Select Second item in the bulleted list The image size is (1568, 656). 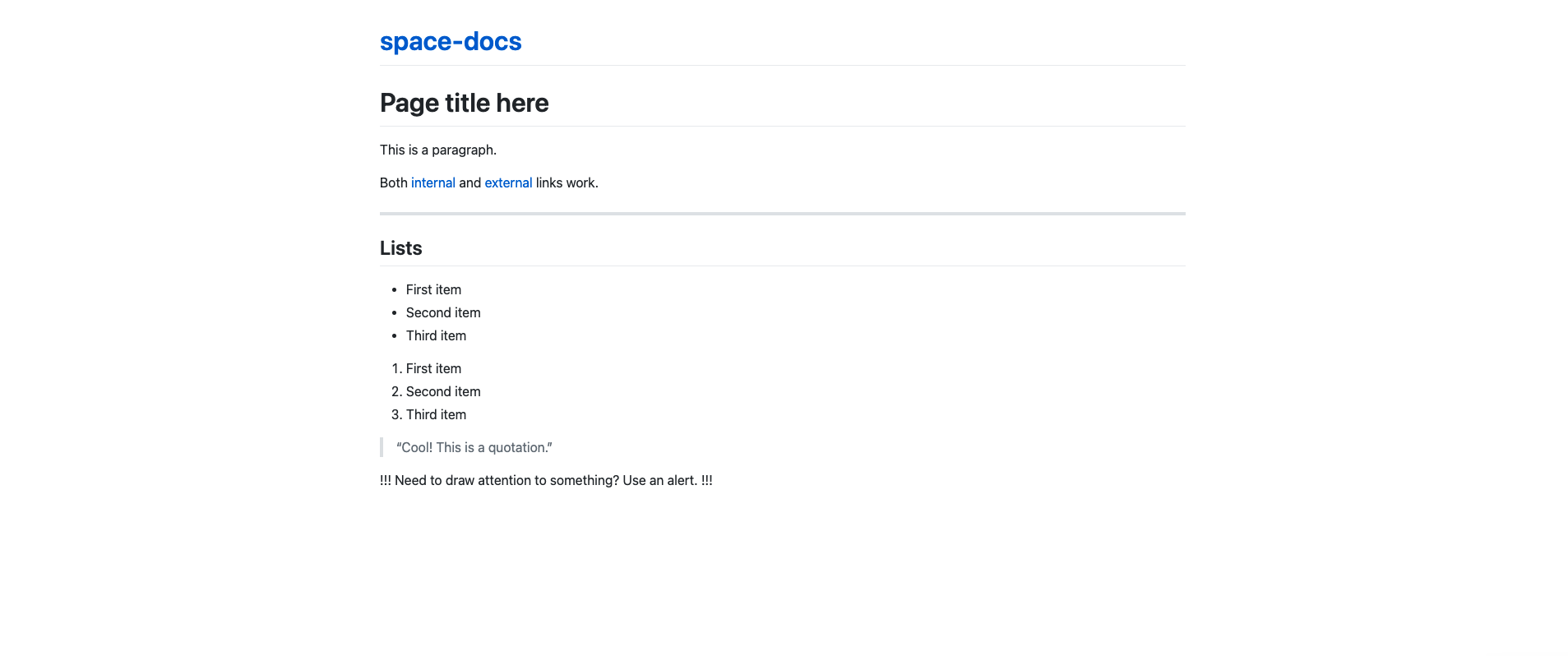442,312
